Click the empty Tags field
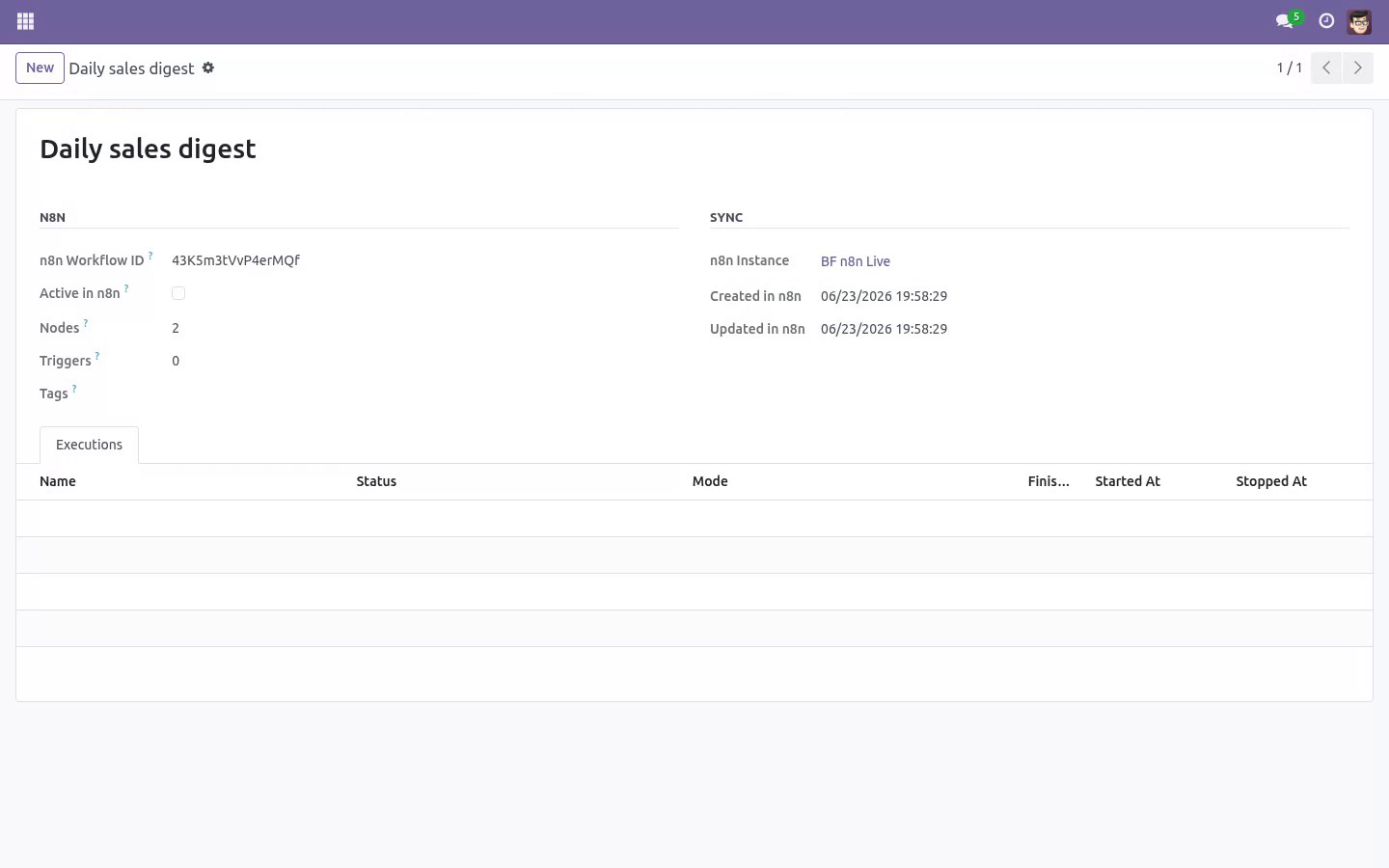The height and width of the screenshot is (868, 1389). pyautogui.click(x=424, y=393)
